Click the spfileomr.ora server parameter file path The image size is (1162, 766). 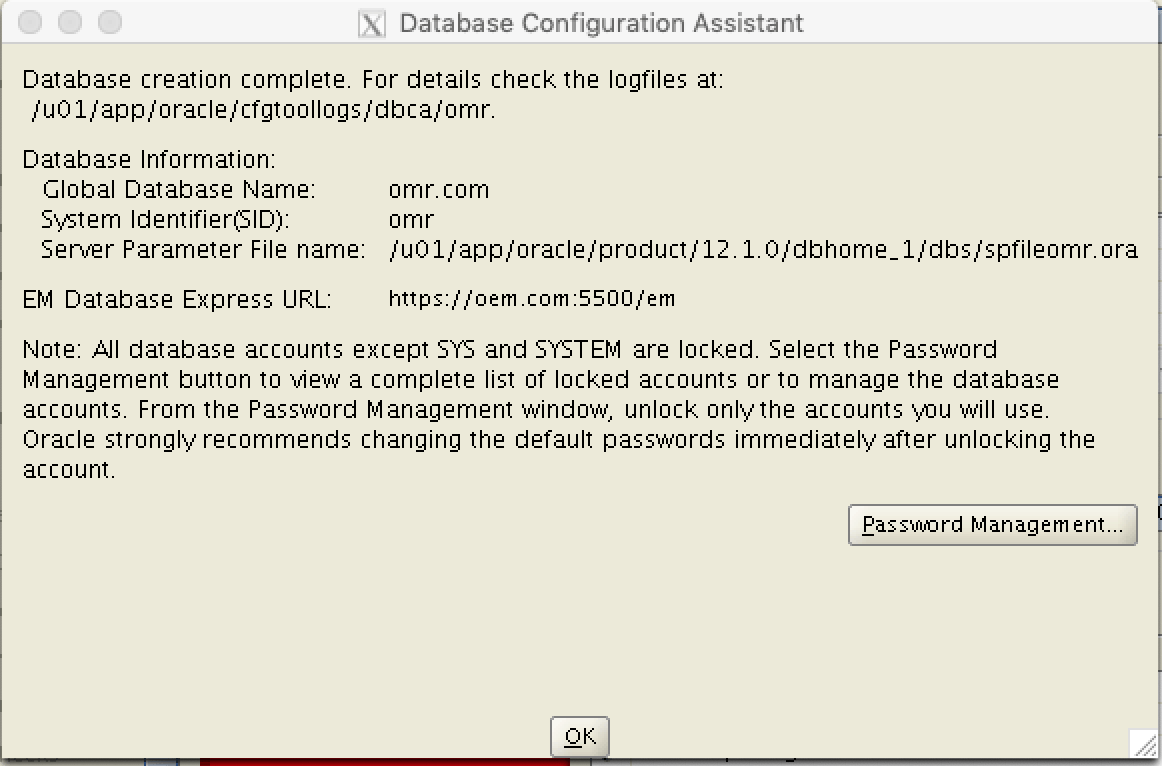point(763,250)
